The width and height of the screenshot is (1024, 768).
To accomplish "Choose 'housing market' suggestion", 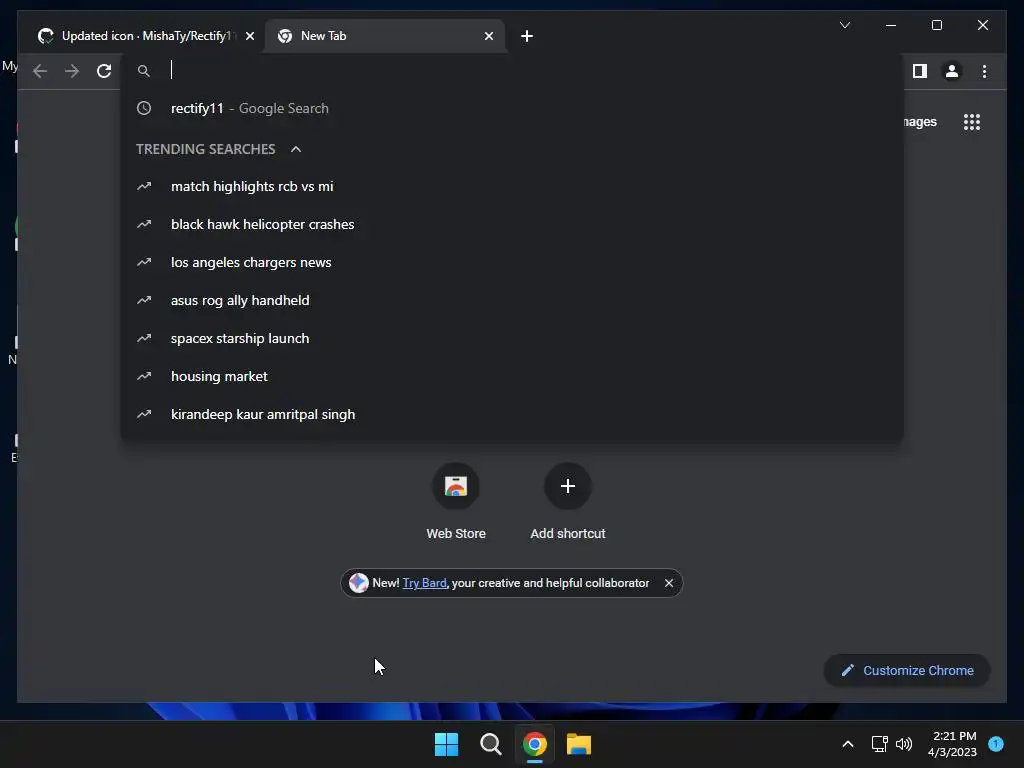I will pos(512,376).
